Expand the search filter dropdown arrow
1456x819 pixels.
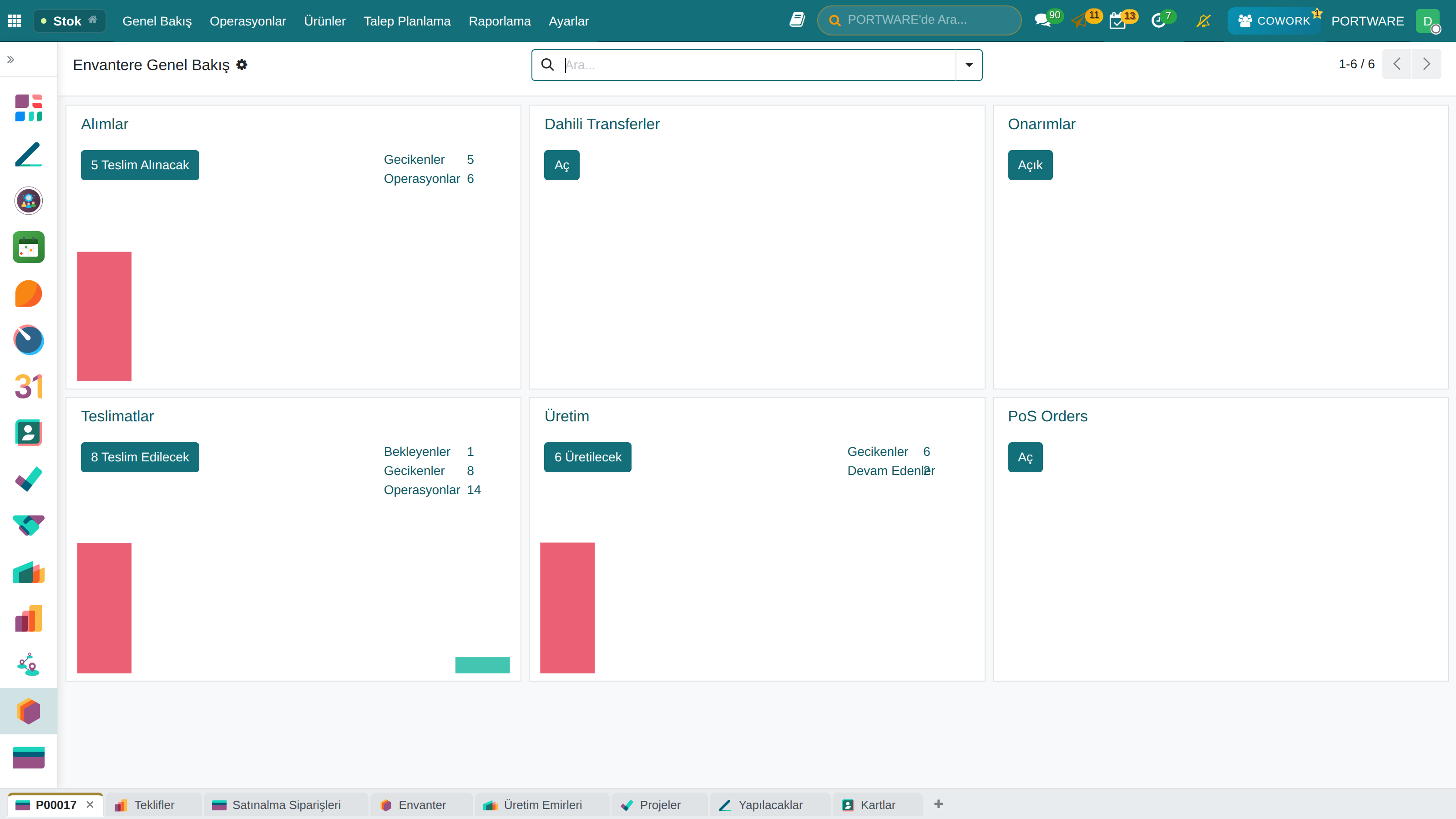coord(969,65)
